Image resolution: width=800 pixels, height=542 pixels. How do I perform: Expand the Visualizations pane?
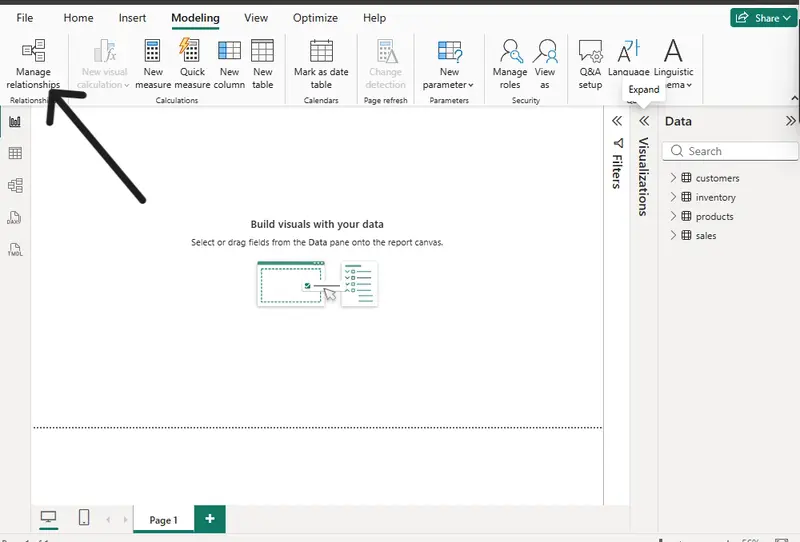(644, 121)
